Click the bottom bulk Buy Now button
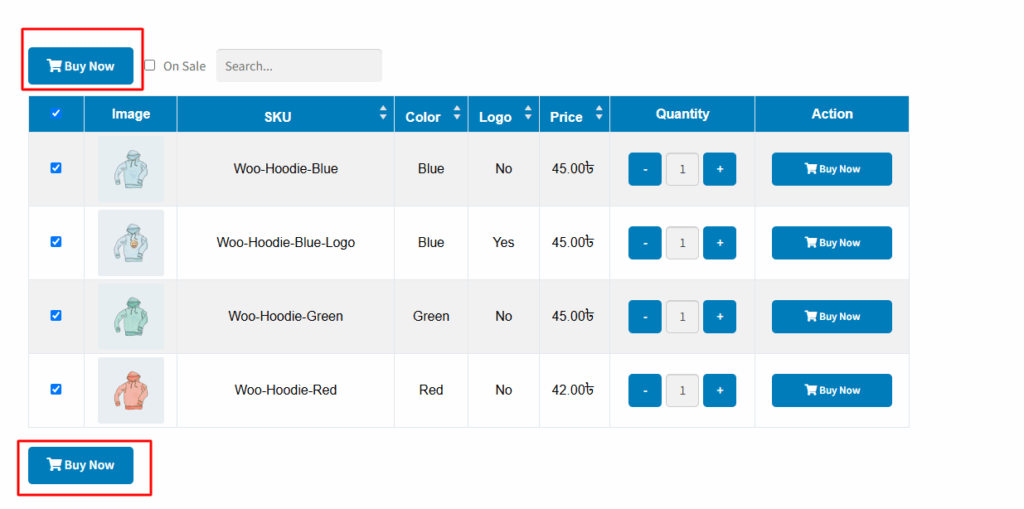Viewport: 1024px width, 509px height. (x=80, y=465)
